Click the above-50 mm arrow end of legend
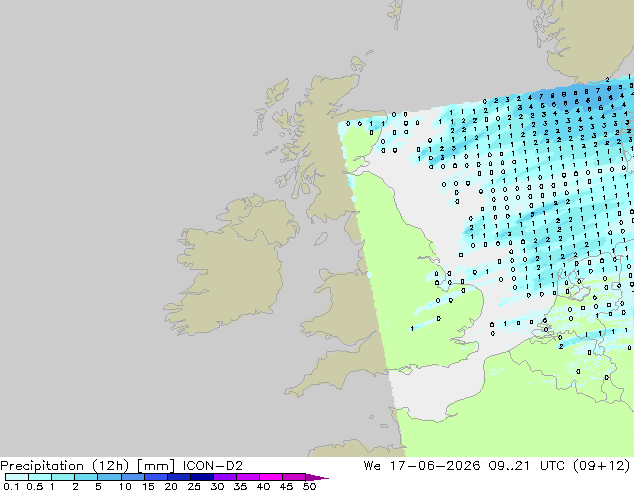The width and height of the screenshot is (634, 490). (317, 477)
